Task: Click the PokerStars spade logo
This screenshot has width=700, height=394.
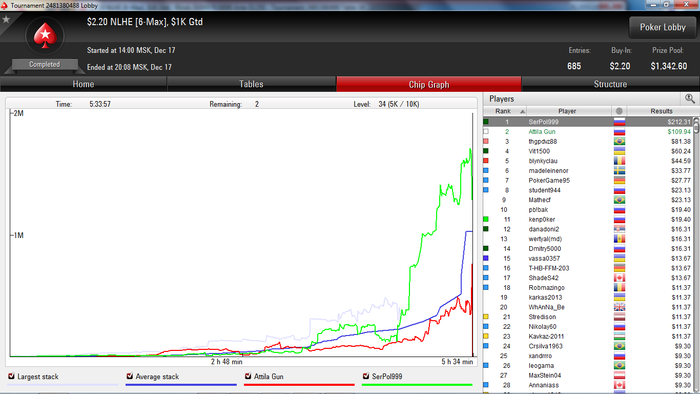Action: 45,36
